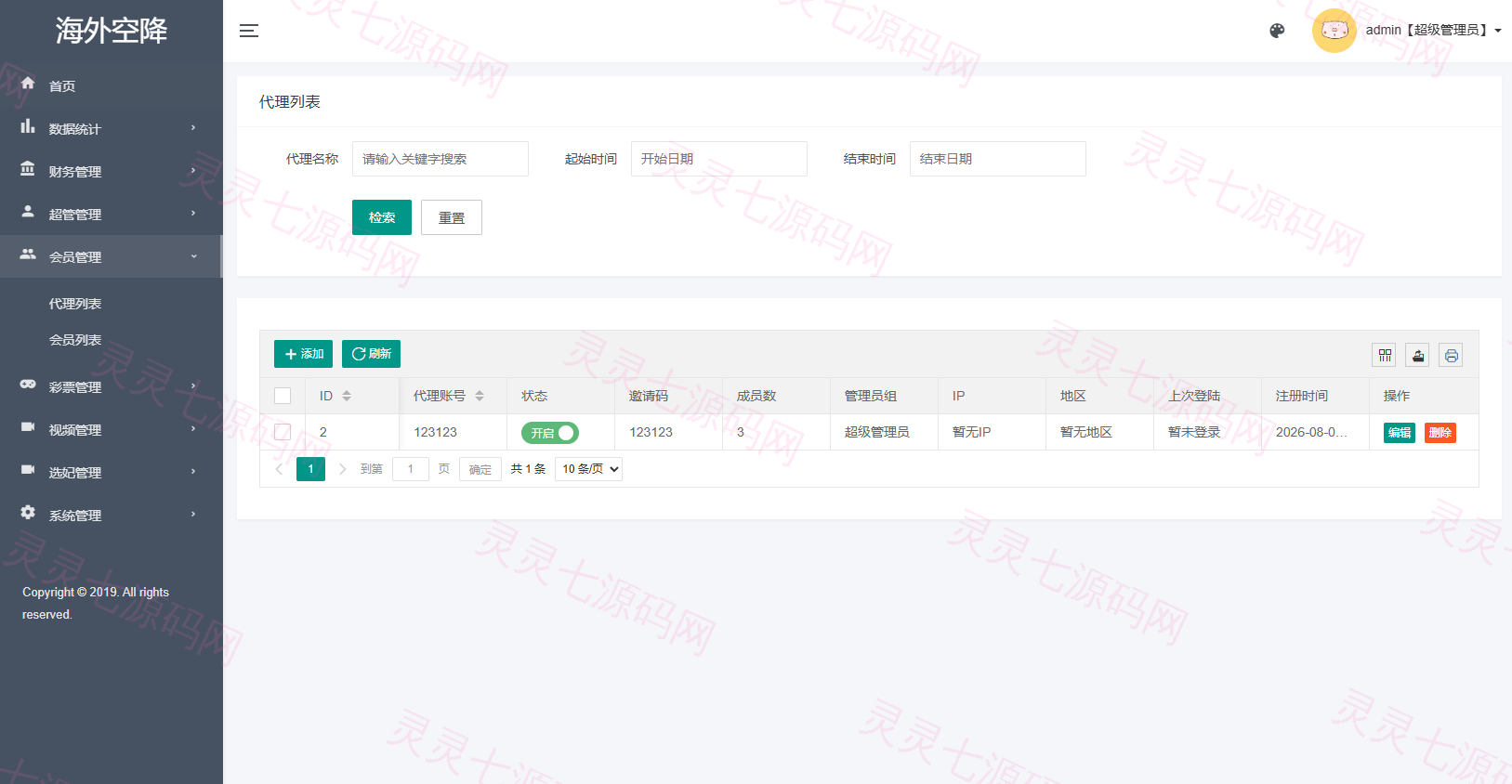Click page number 1 button
This screenshot has width=1512, height=784.
coord(310,469)
